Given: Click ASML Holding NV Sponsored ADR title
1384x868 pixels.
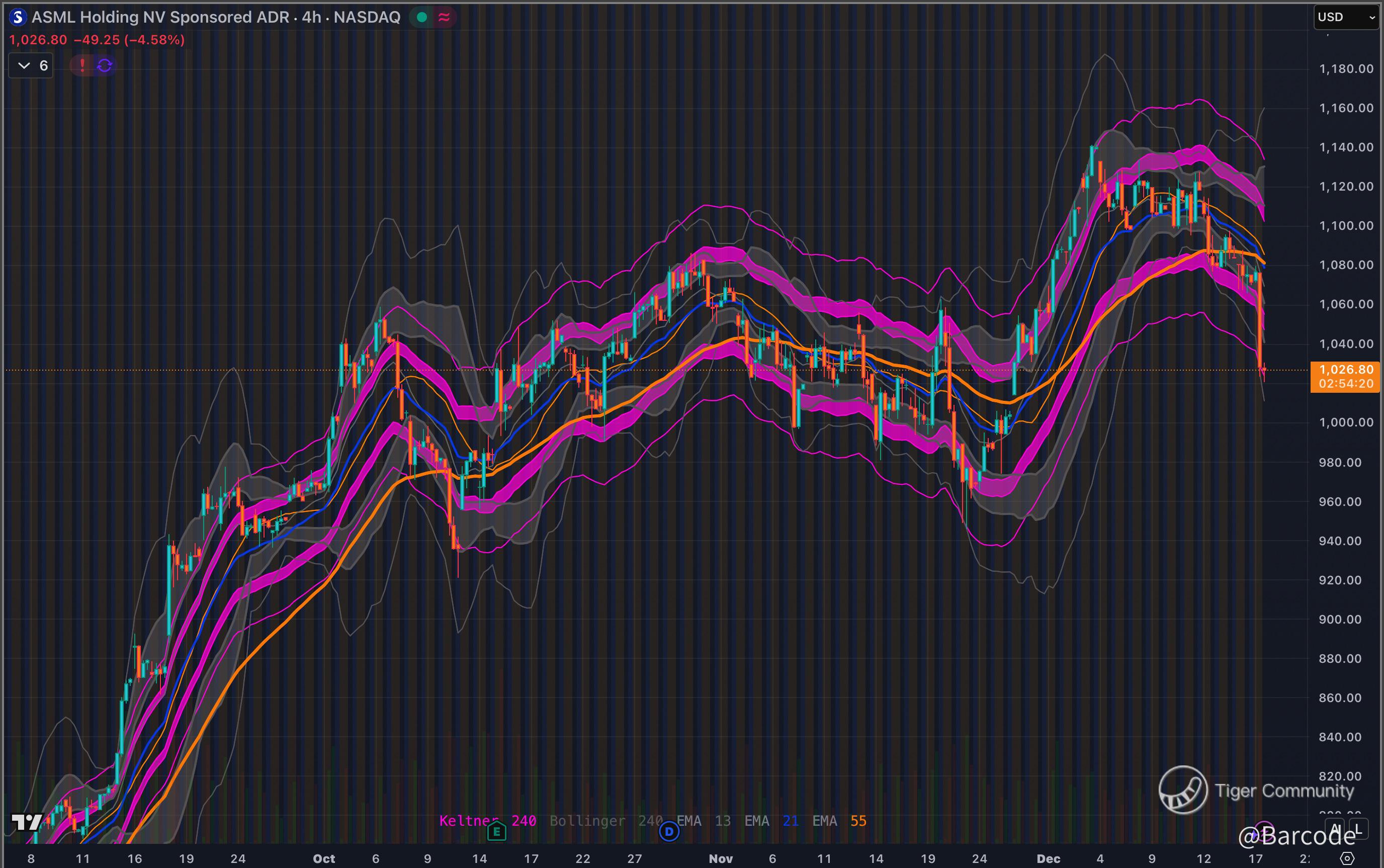Looking at the screenshot, I should (x=160, y=17).
